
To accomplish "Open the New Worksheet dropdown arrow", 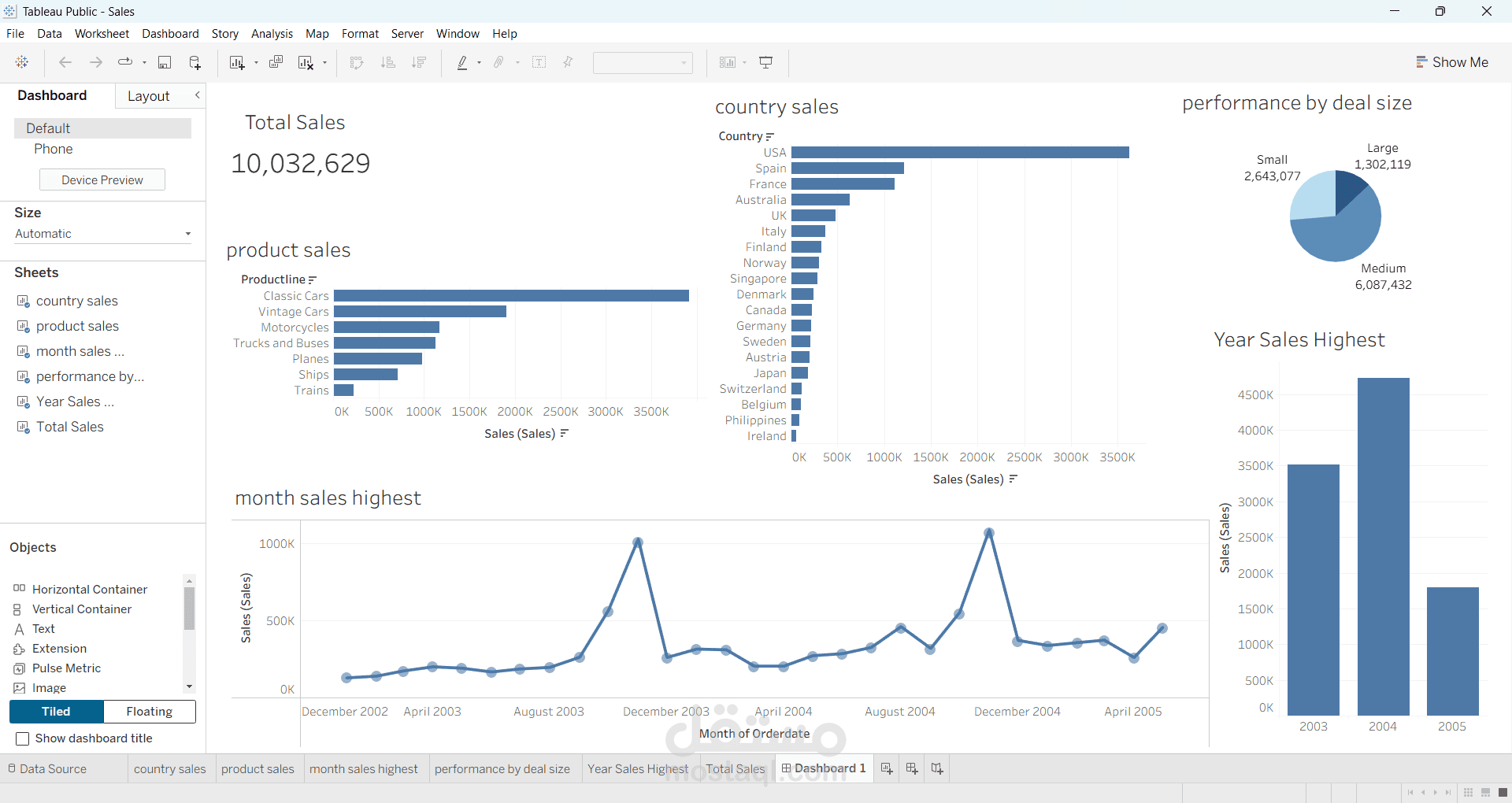I will pos(256,63).
